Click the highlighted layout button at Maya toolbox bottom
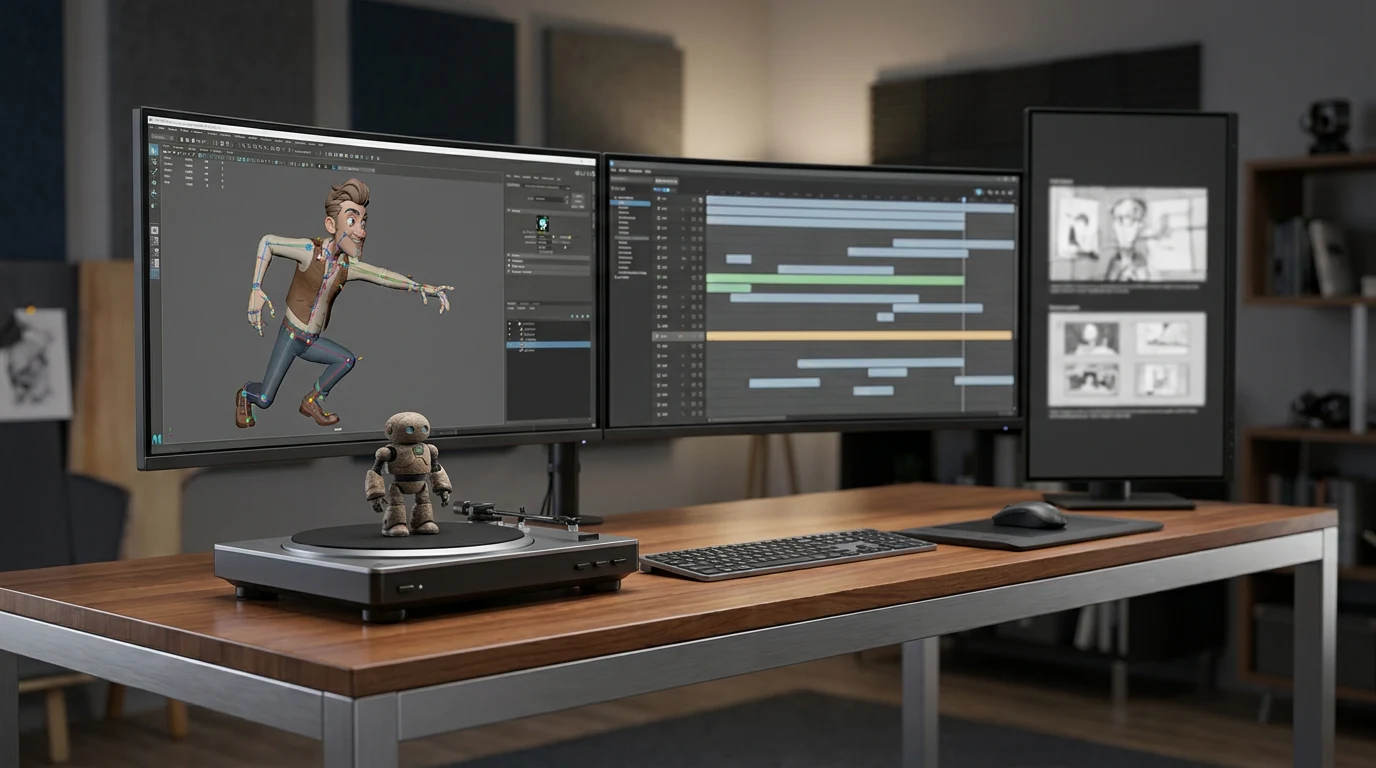Image resolution: width=1376 pixels, height=768 pixels. click(155, 274)
